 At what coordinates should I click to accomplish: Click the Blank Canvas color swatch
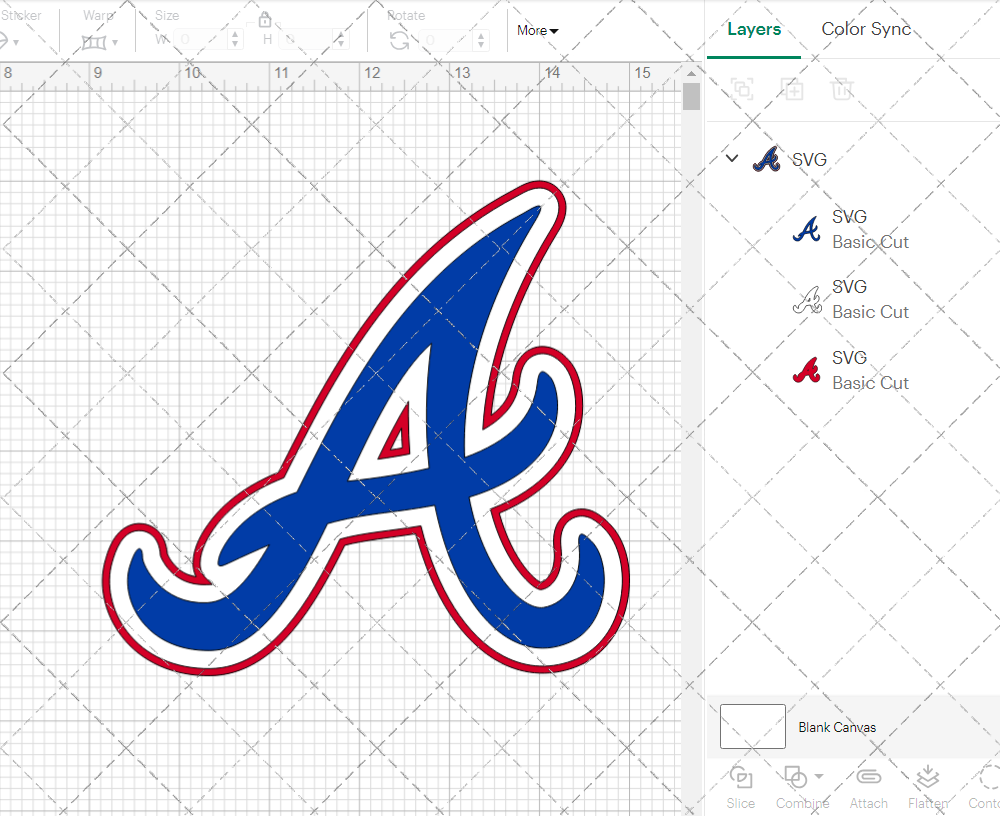752,727
